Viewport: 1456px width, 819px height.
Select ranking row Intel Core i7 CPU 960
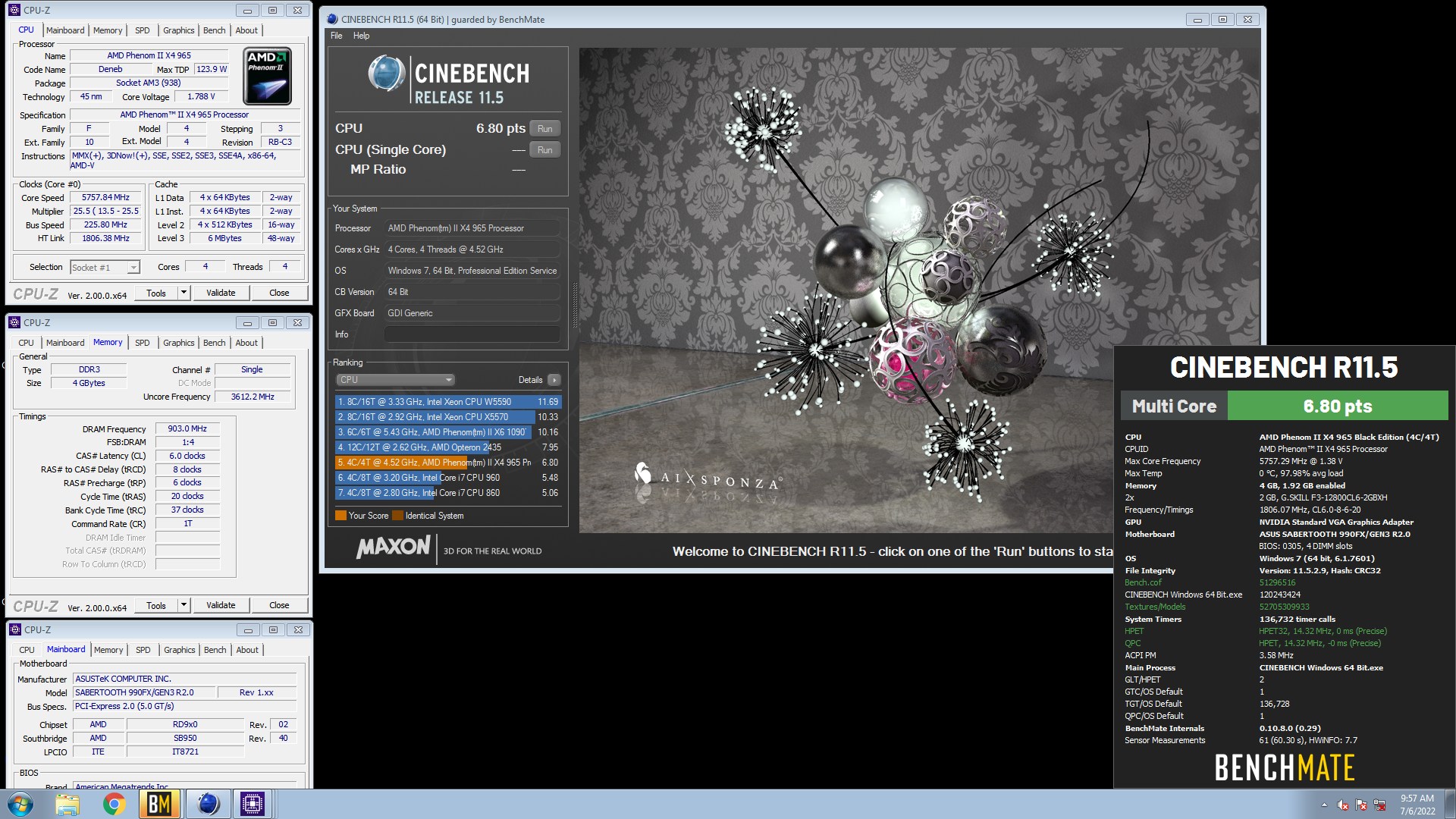click(448, 478)
